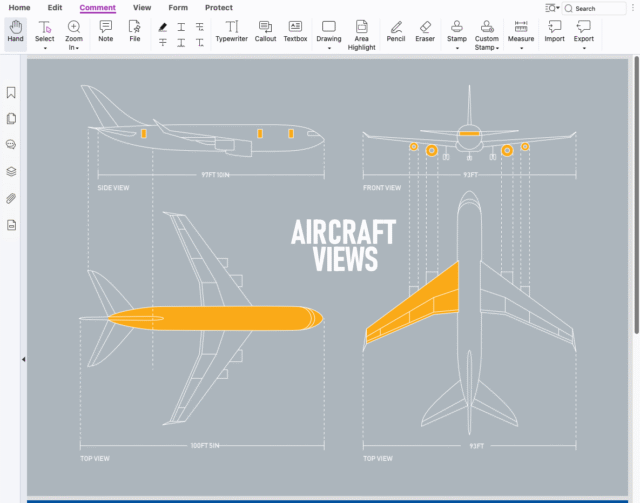640x503 pixels.
Task: Attach a File comment
Action: point(135,32)
